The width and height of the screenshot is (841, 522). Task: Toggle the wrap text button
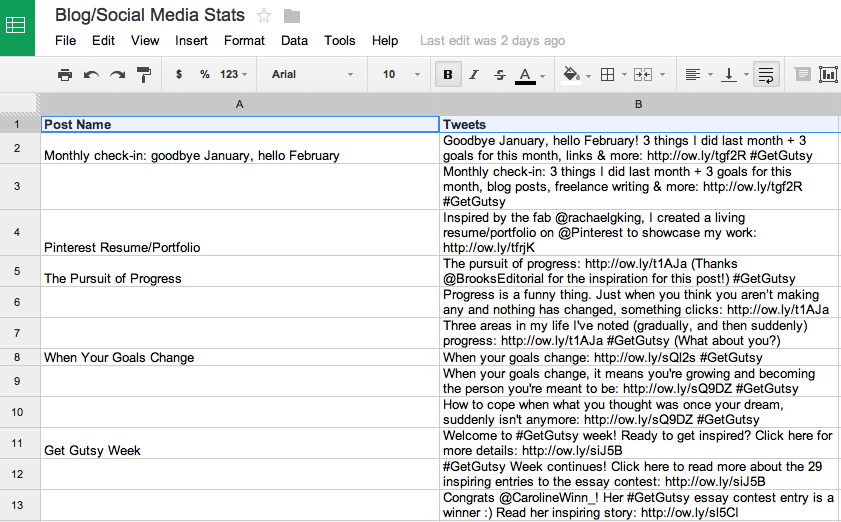[x=766, y=75]
